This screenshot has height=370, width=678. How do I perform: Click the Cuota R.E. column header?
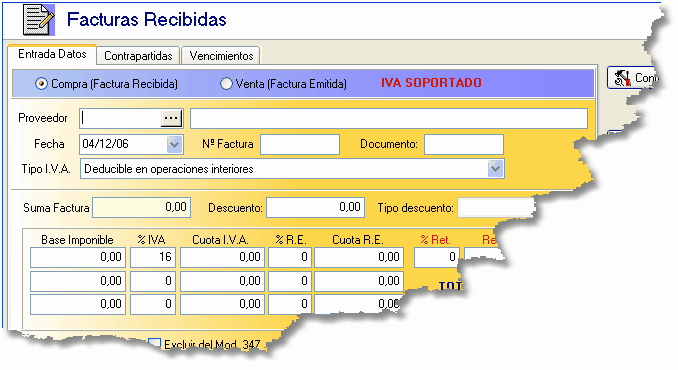(358, 240)
